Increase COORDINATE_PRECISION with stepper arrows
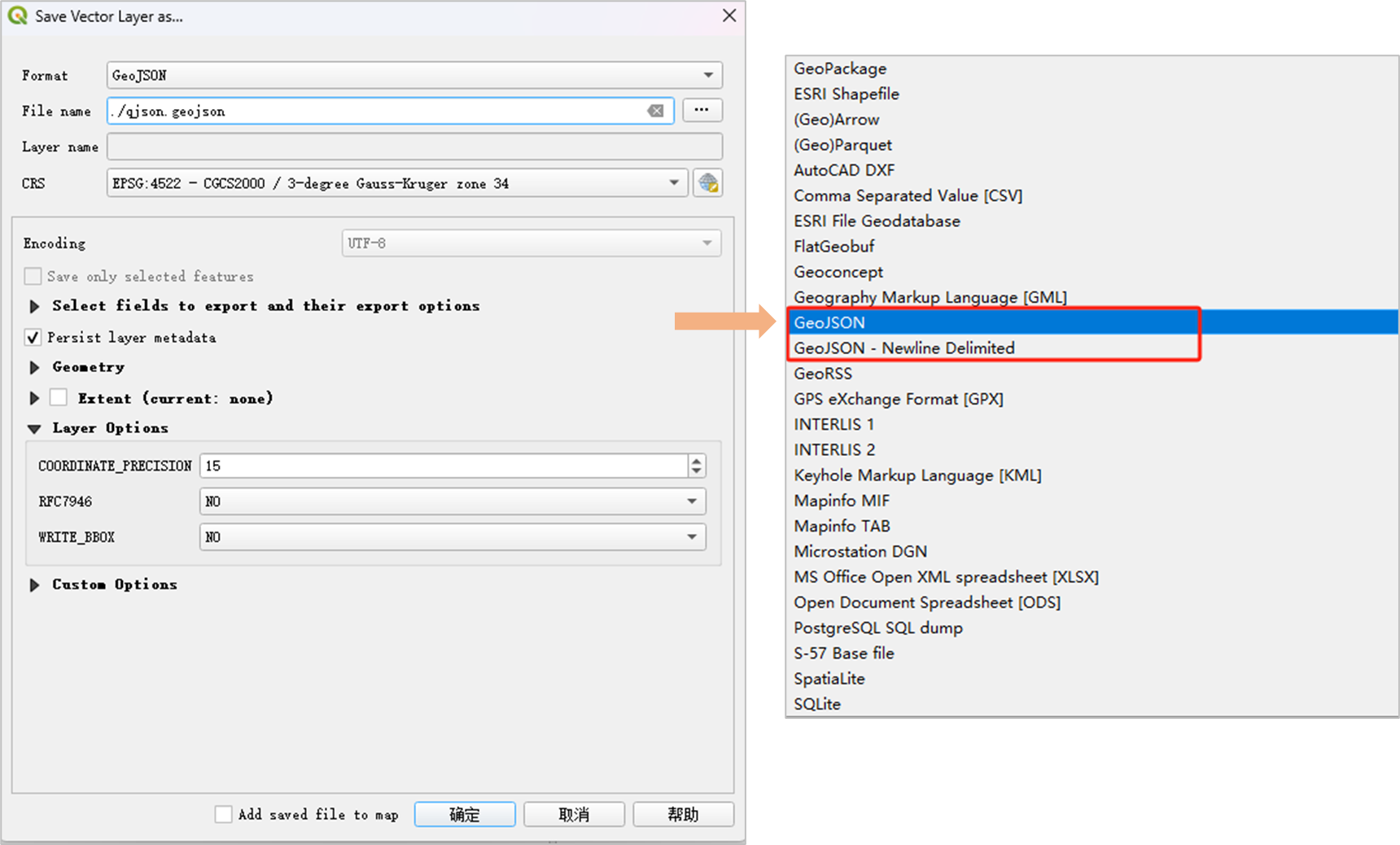This screenshot has height=845, width=1400. (x=696, y=460)
